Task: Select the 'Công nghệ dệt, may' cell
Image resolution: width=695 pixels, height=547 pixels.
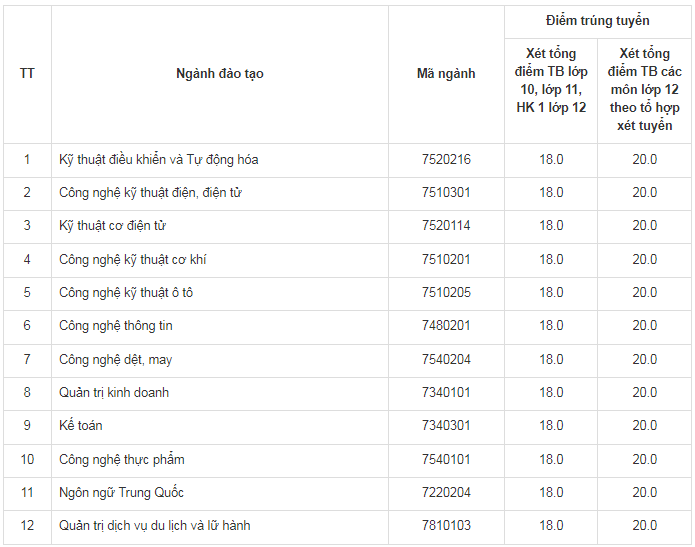Action: [116, 359]
